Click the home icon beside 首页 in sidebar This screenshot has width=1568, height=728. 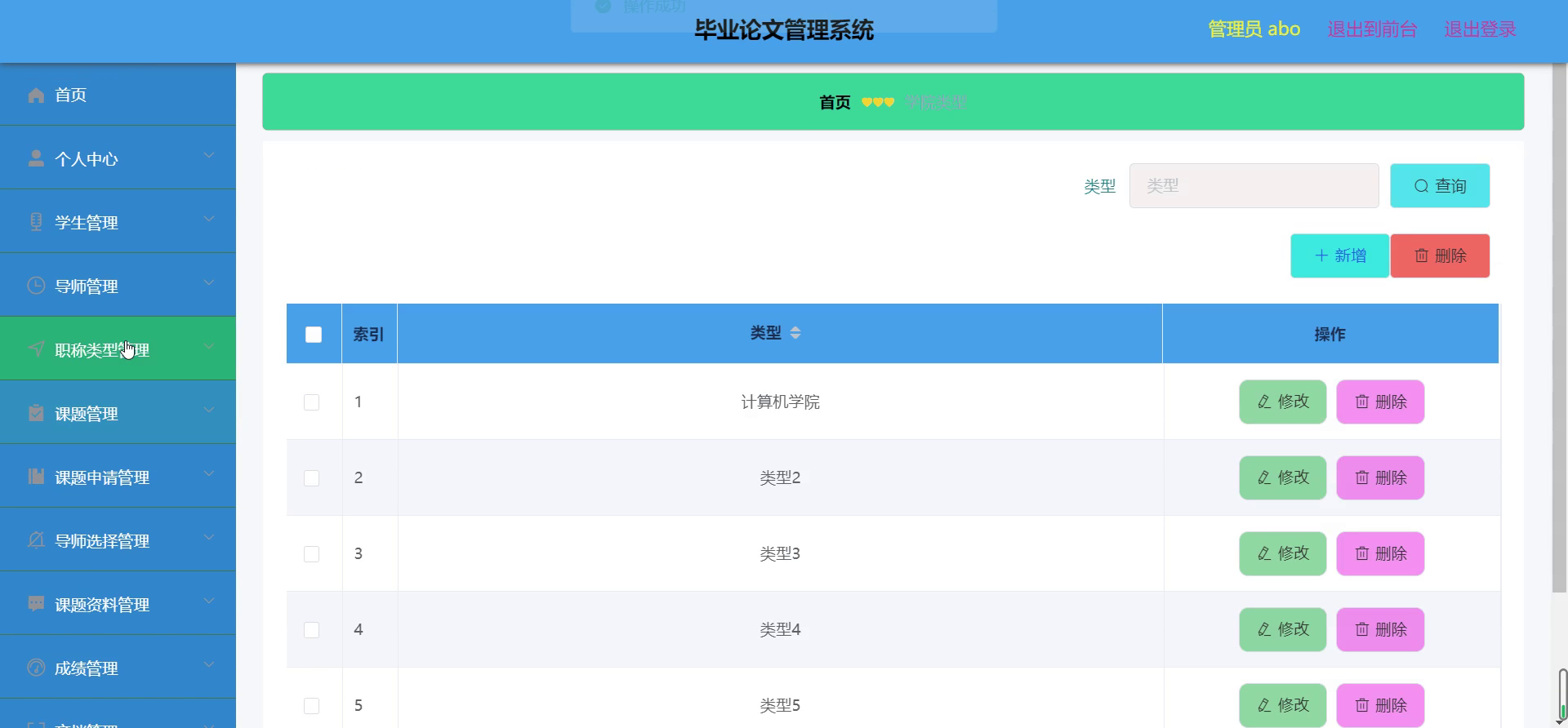coord(36,95)
